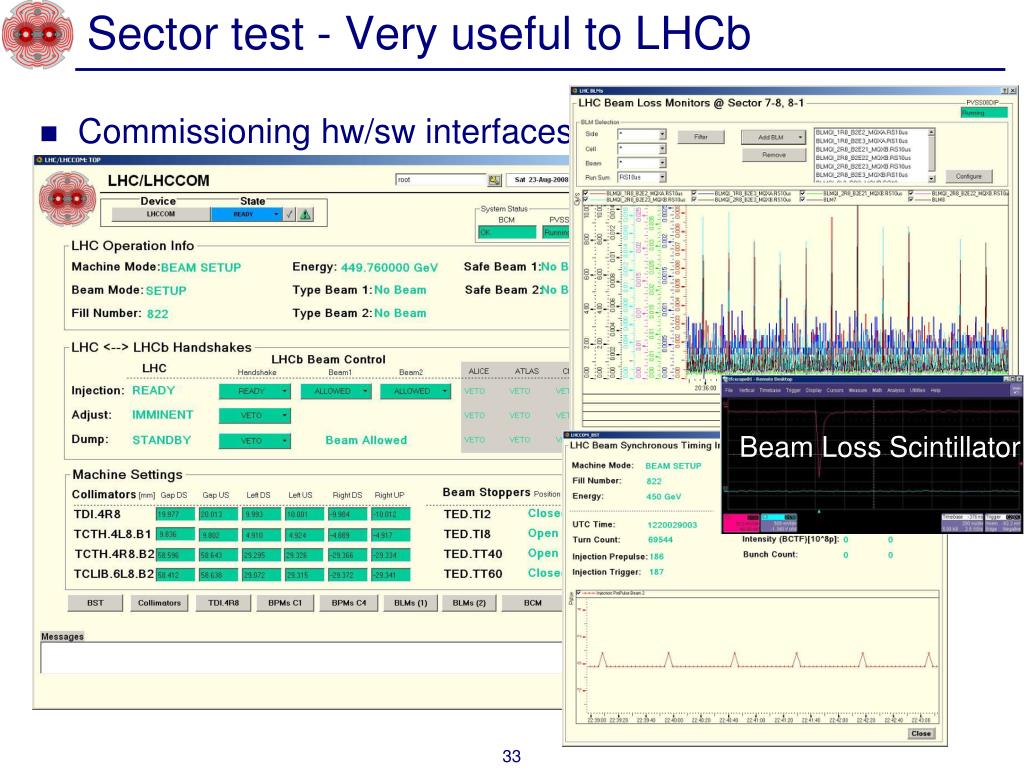Click the LHC/LHCCOM window title bar icon

39,159
